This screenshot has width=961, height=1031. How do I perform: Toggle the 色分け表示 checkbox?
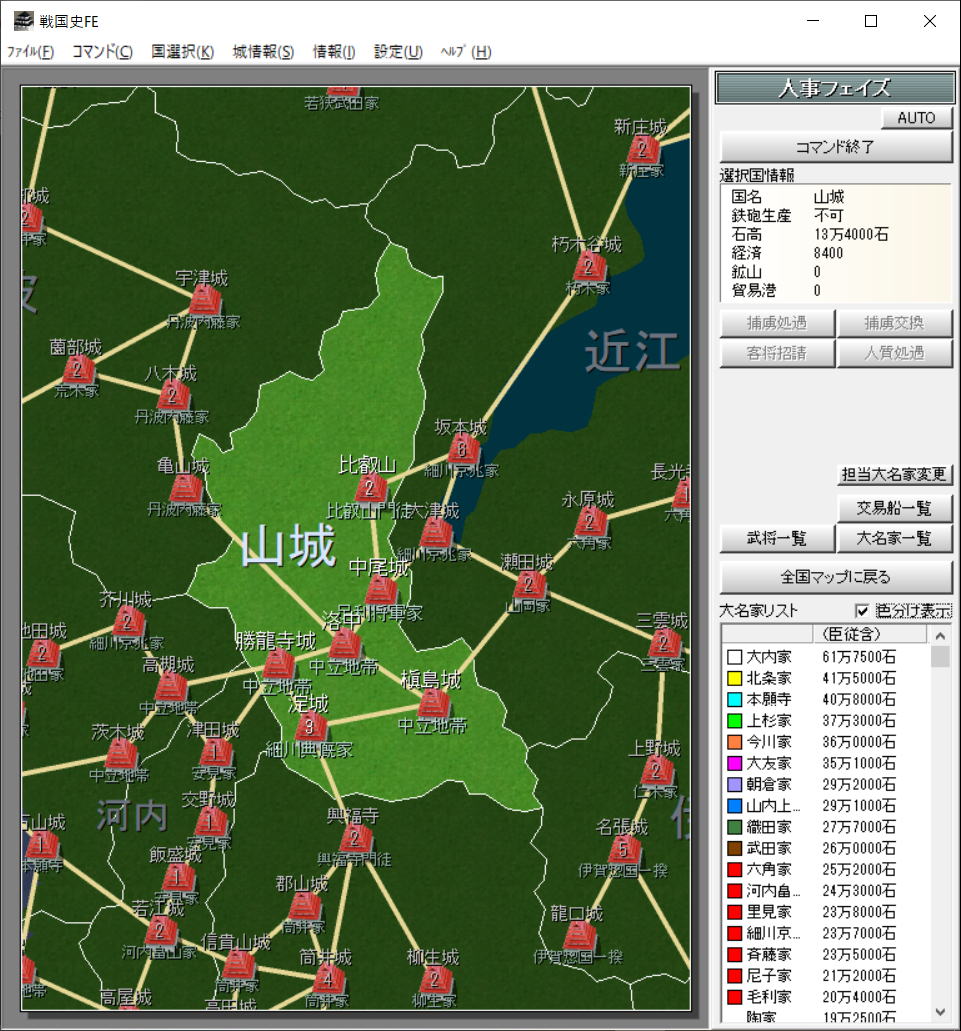862,611
